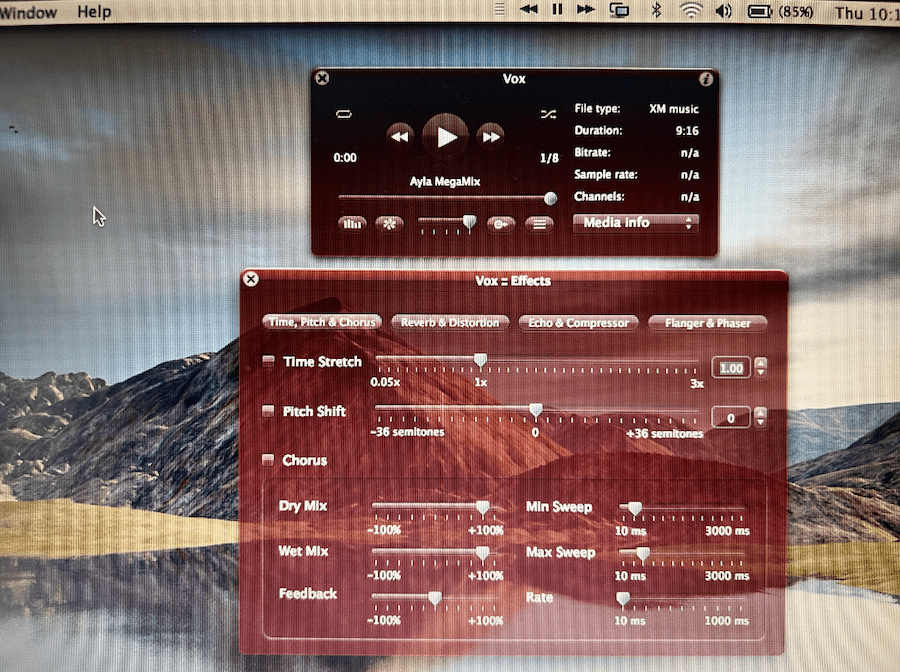
Task: Skip to previous track in Vox window
Action: pos(400,137)
